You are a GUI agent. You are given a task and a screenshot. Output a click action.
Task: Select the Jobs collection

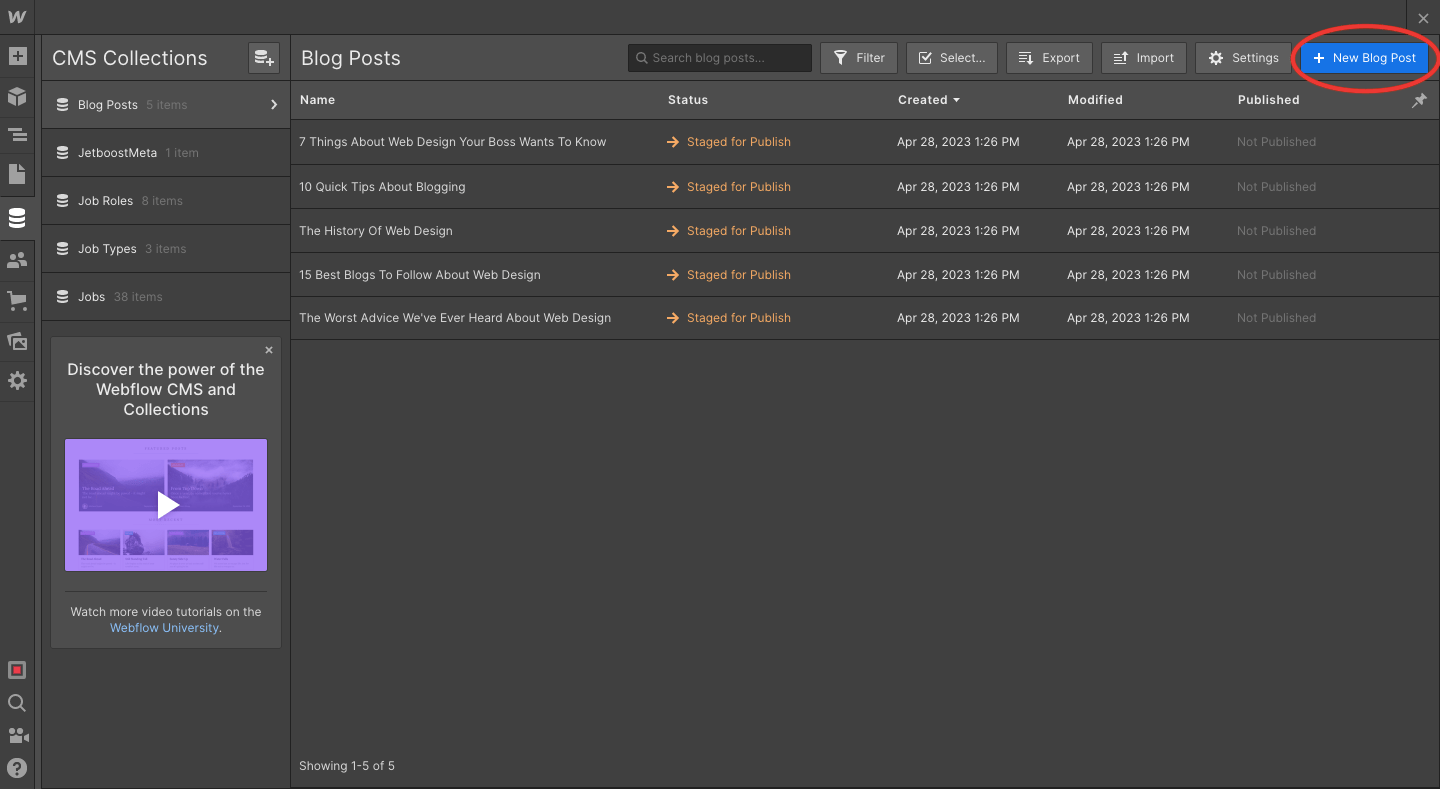[x=92, y=297]
